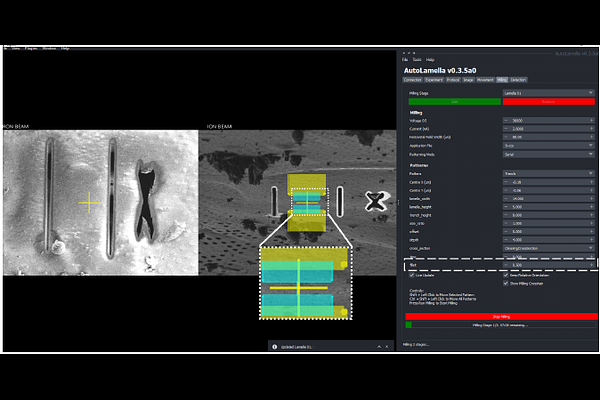The image size is (600, 400).
Task: Decrease trench_height with its minus button
Action: click(506, 215)
